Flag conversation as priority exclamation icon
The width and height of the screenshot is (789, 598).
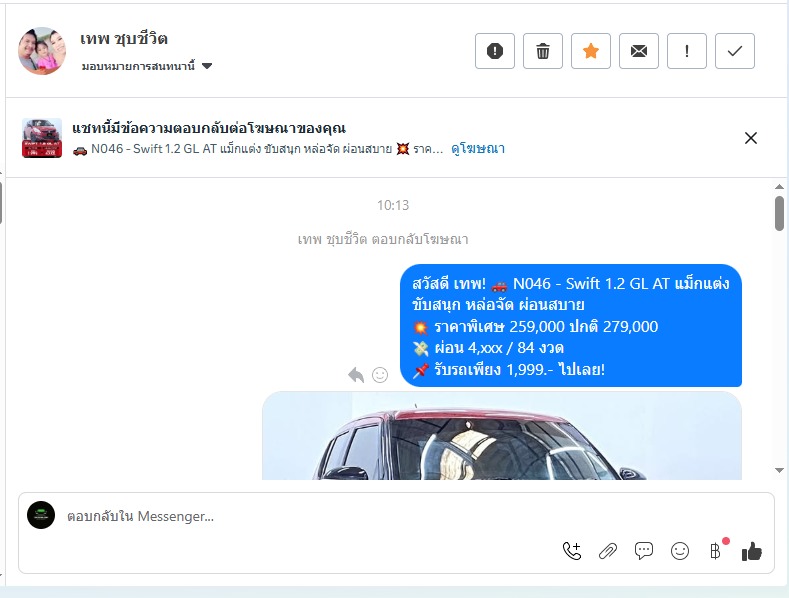click(x=687, y=51)
